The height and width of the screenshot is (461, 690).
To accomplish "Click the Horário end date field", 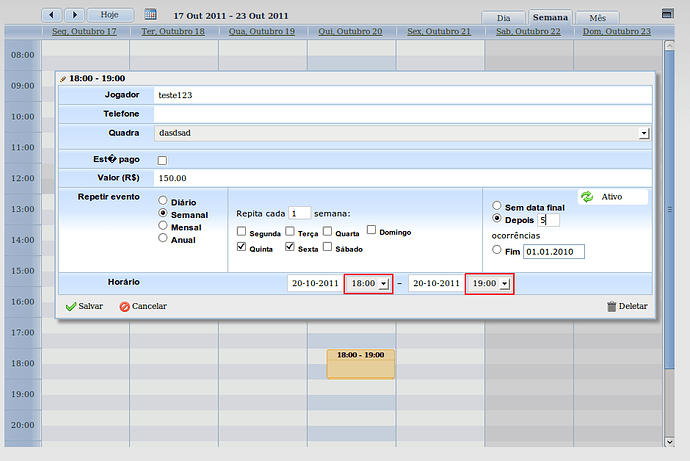I will [436, 283].
